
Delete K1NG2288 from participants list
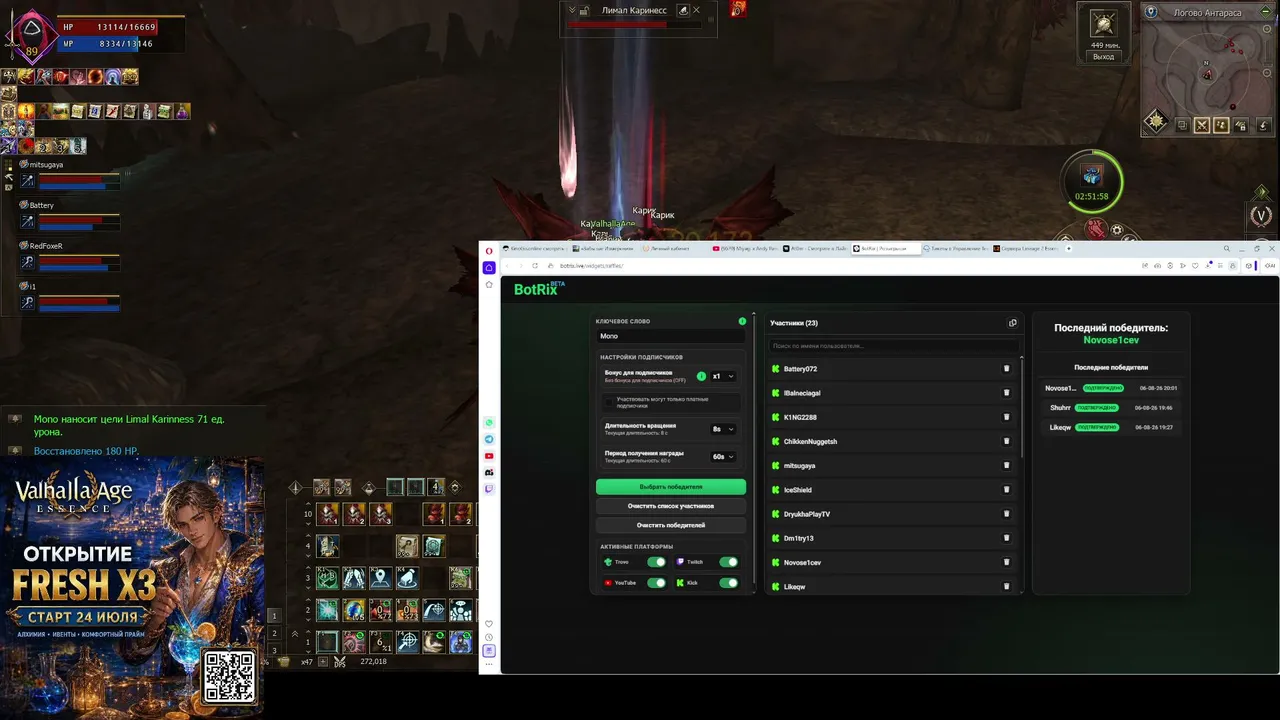tap(1006, 417)
